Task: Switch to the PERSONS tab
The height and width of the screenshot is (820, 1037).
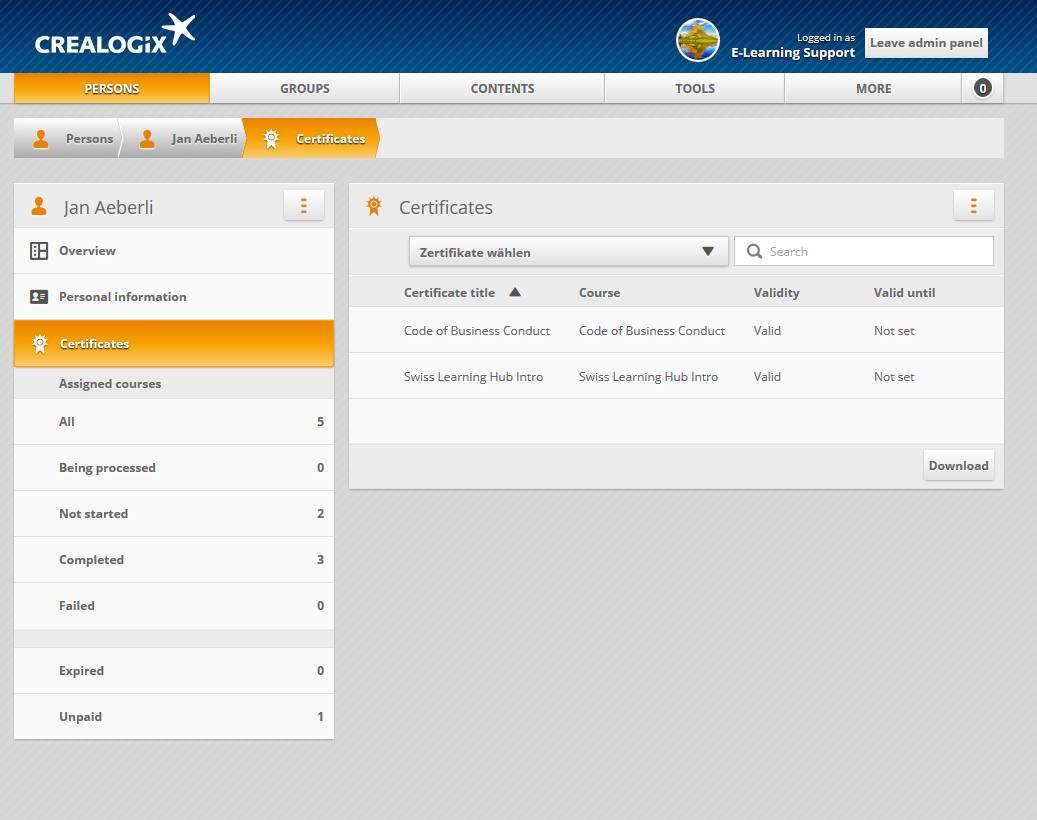Action: (112, 89)
